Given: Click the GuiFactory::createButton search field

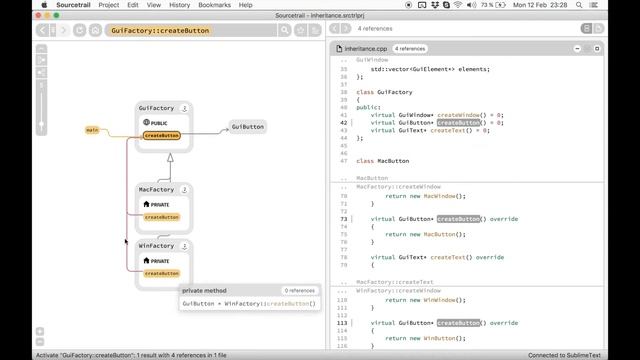Looking at the screenshot, I should (x=191, y=30).
